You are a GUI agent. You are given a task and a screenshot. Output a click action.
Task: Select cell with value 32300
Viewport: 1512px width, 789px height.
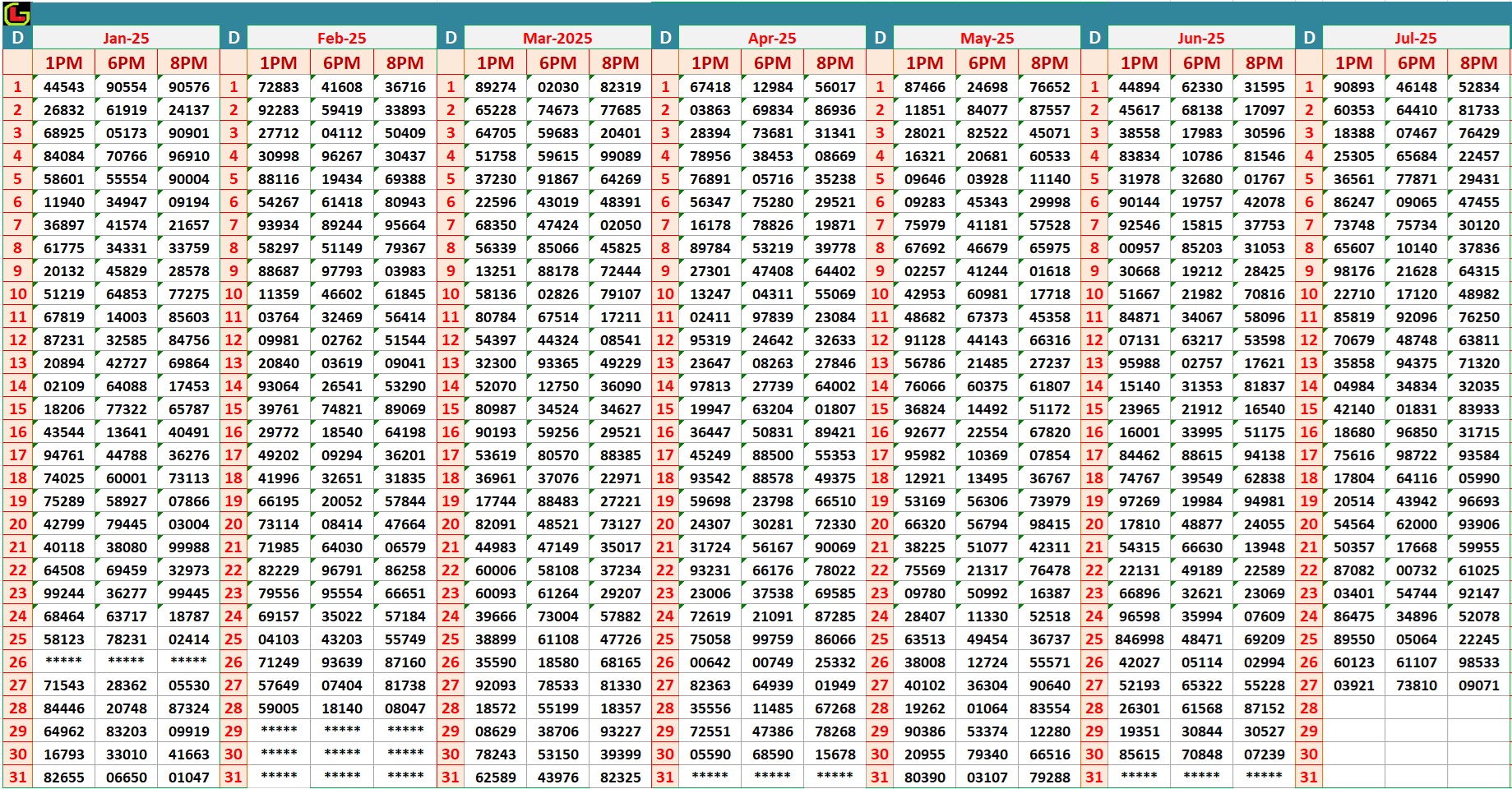click(x=496, y=363)
